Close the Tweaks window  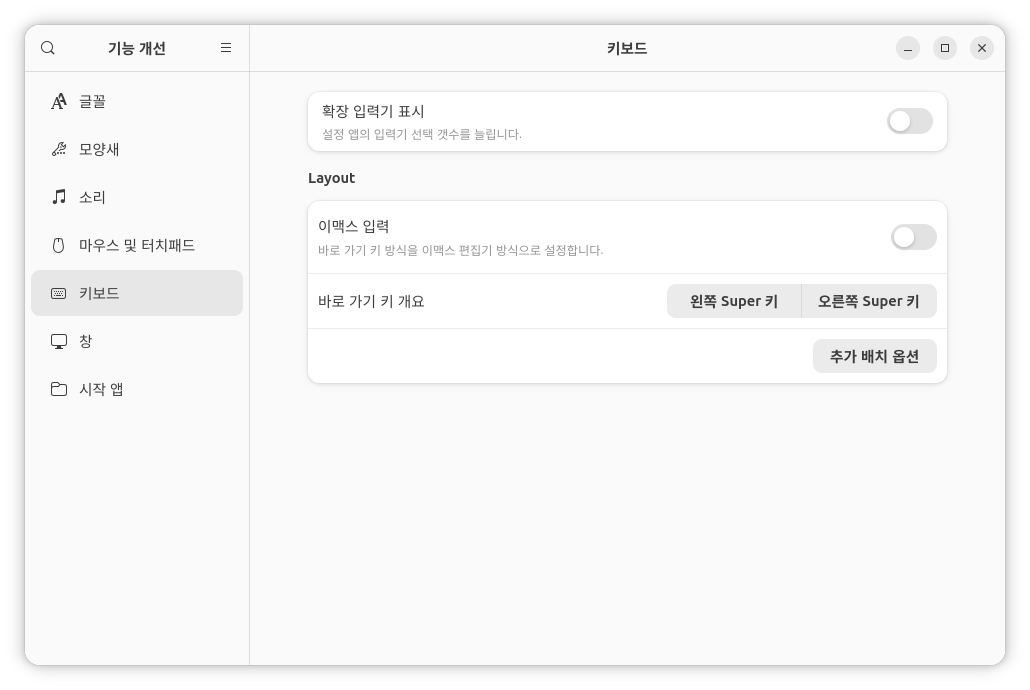(x=982, y=48)
